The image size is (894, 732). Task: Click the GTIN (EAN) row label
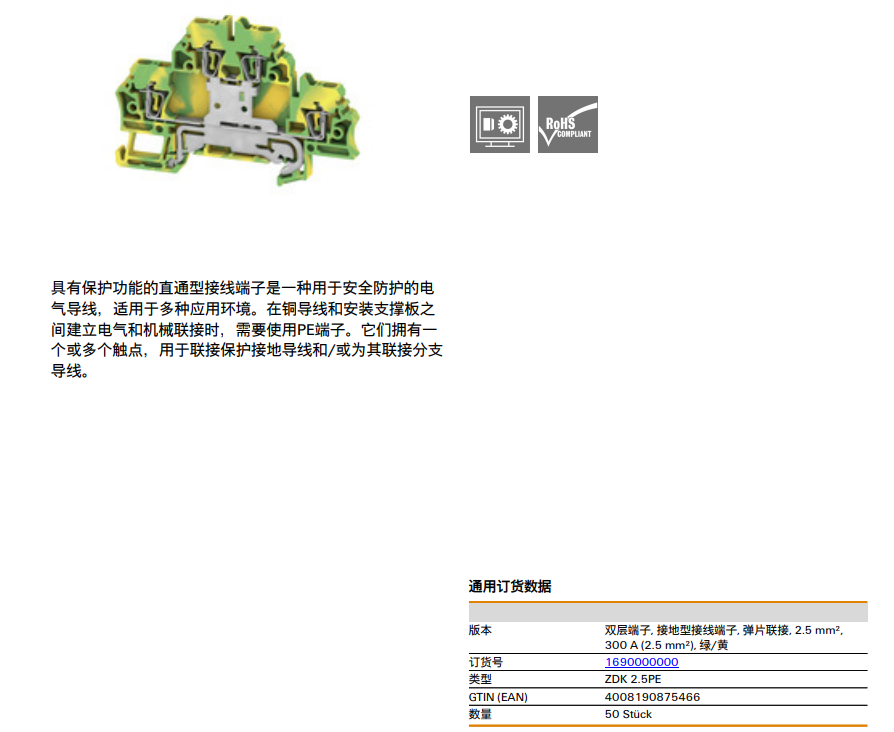(499, 697)
